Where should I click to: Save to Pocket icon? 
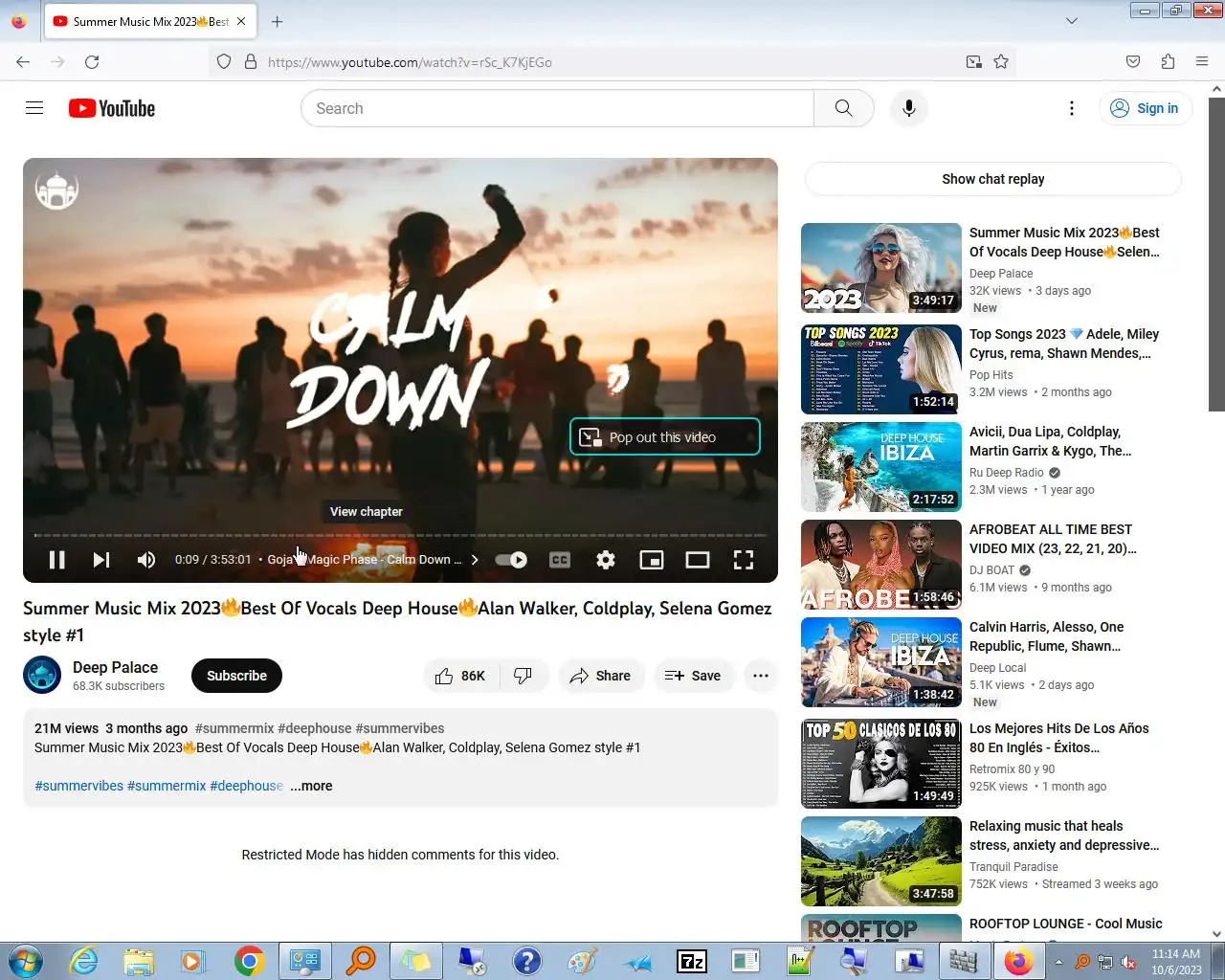[1133, 62]
